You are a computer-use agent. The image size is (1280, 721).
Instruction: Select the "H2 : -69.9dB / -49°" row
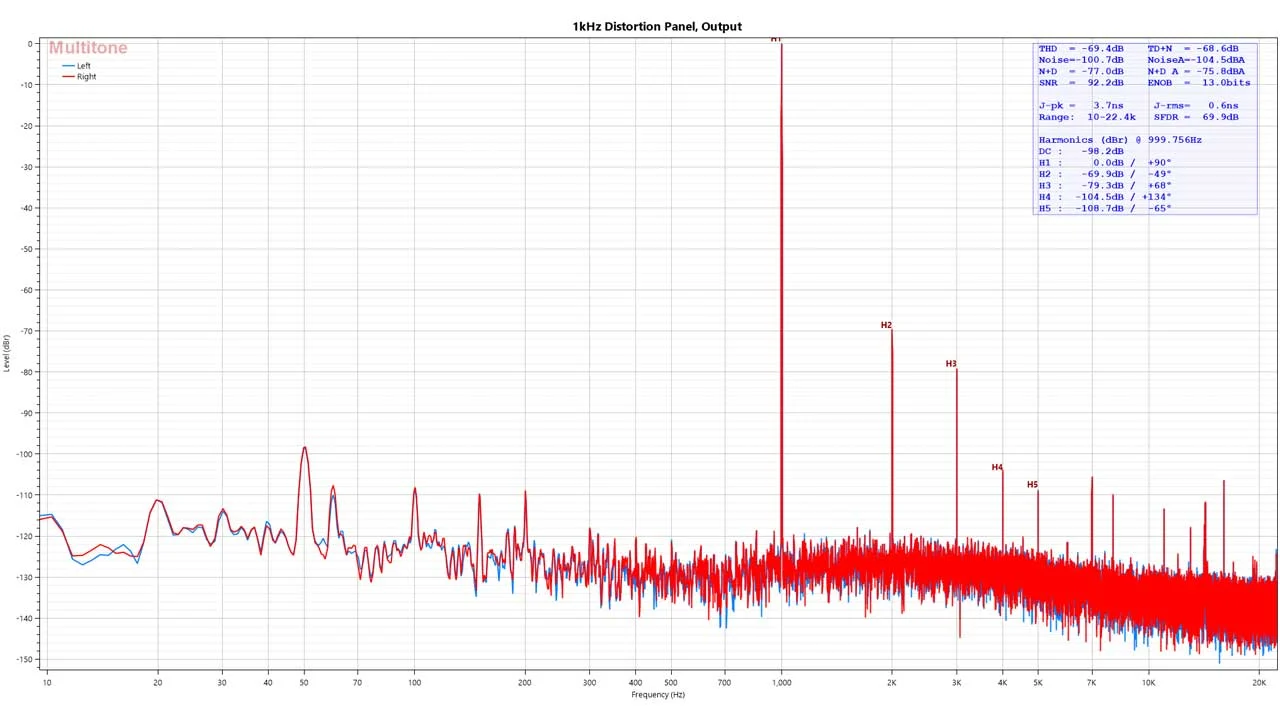click(x=1105, y=174)
